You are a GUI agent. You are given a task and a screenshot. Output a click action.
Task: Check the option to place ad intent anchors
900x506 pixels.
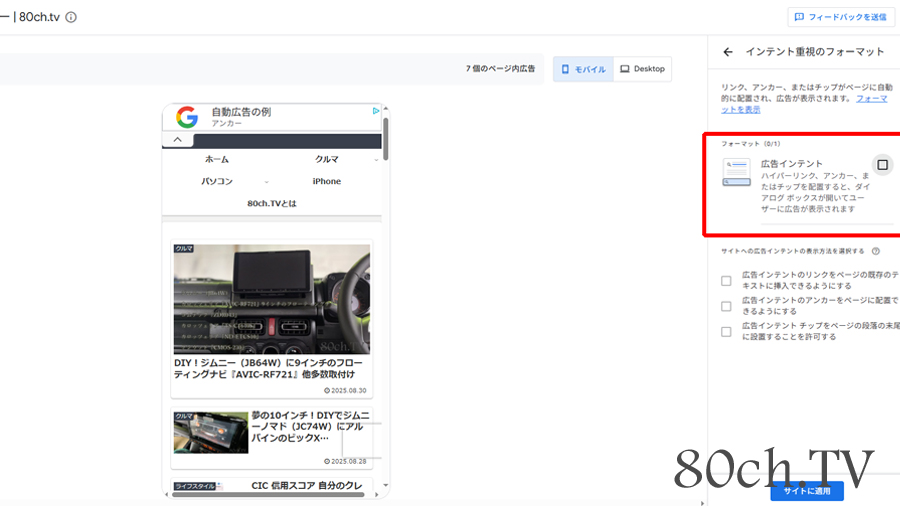tap(726, 306)
